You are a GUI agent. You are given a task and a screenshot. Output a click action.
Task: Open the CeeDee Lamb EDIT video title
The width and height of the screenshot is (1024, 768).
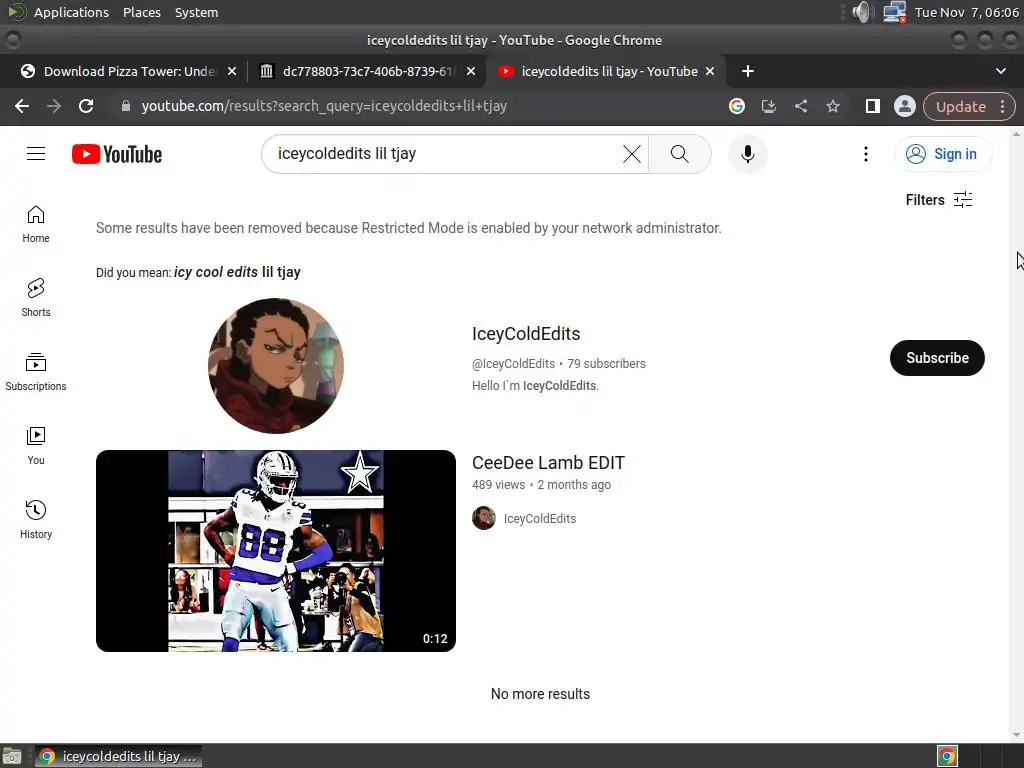tap(549, 463)
